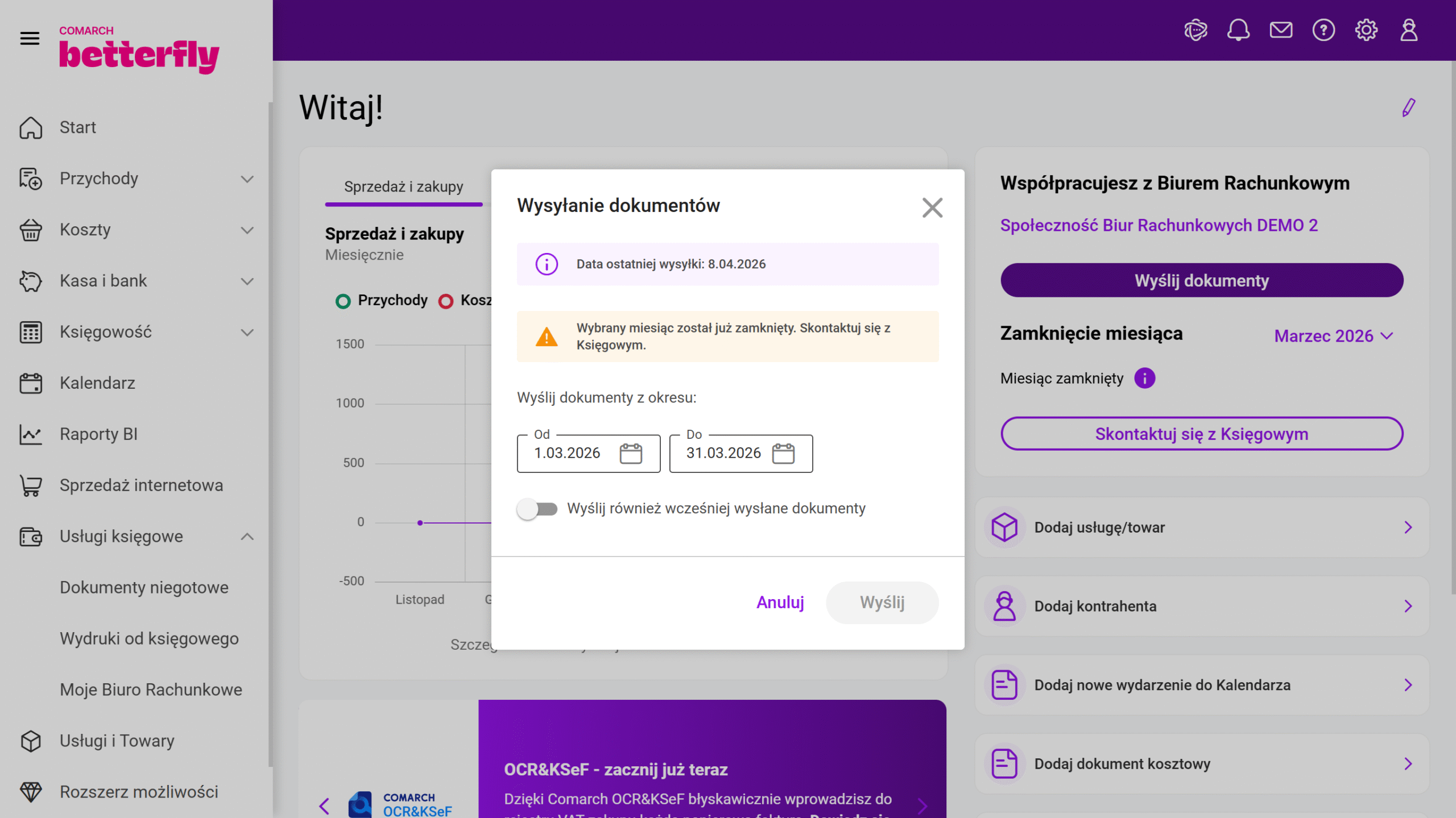The height and width of the screenshot is (818, 1456).
Task: Expand the Przychody sidebar section
Action: [x=247, y=179]
